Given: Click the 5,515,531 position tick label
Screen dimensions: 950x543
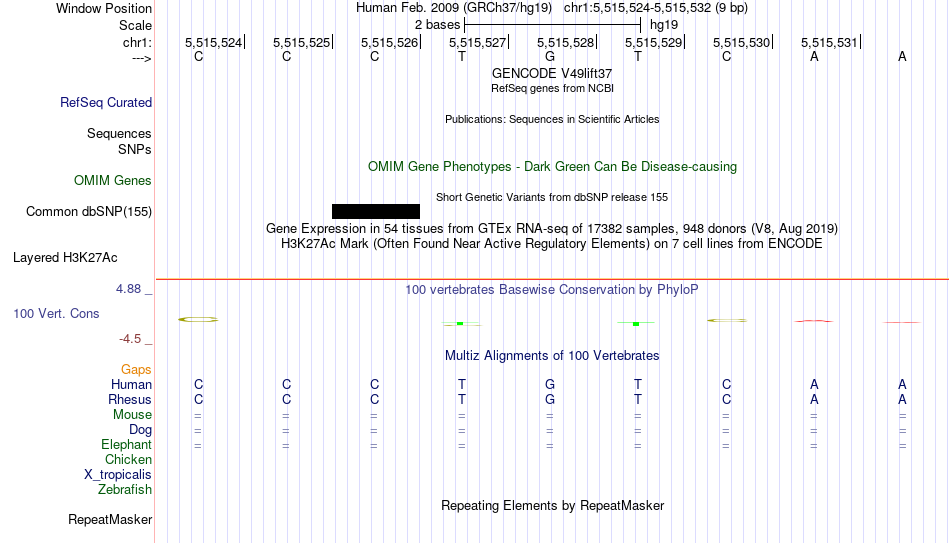Looking at the screenshot, I should (829, 42).
